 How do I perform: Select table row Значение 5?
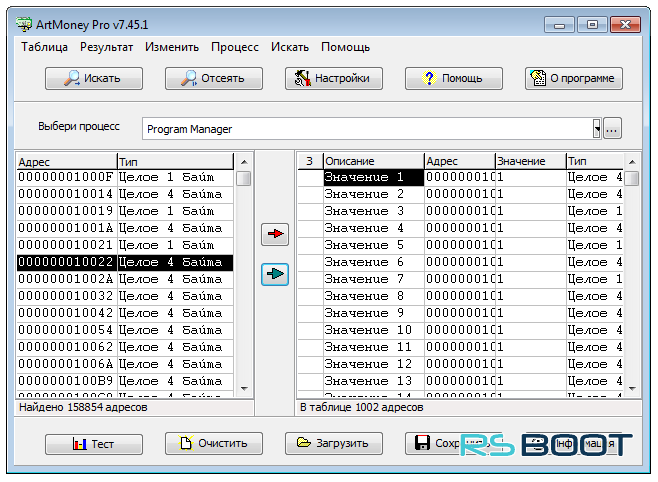tap(460, 245)
